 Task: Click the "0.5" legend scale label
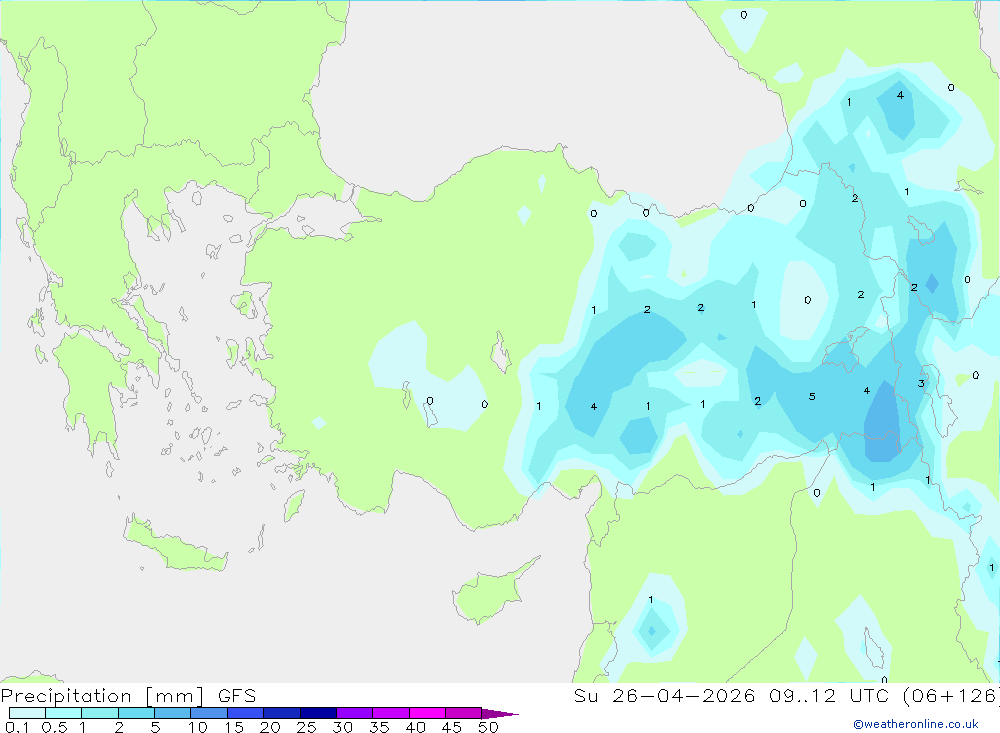54,727
